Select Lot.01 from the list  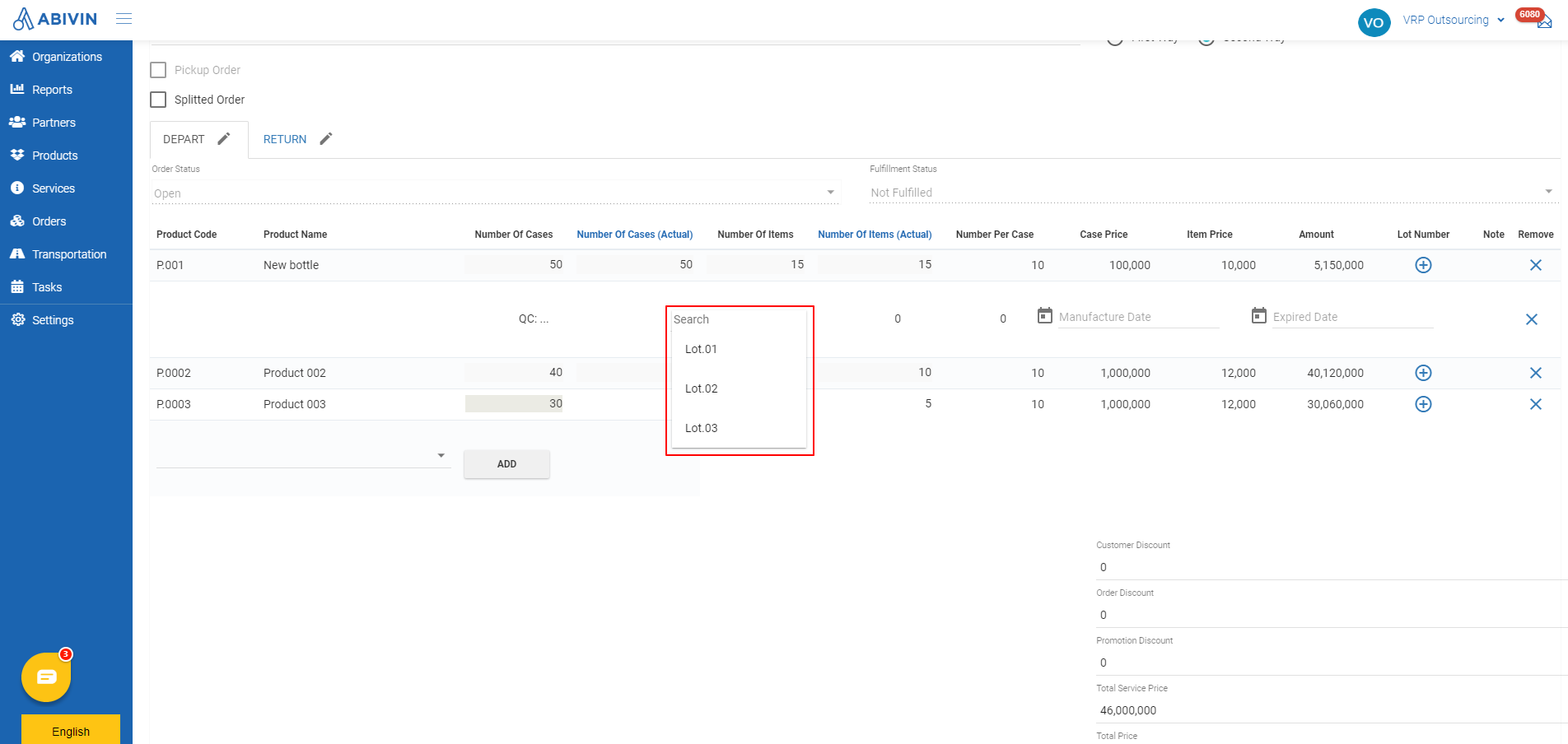(x=739, y=349)
